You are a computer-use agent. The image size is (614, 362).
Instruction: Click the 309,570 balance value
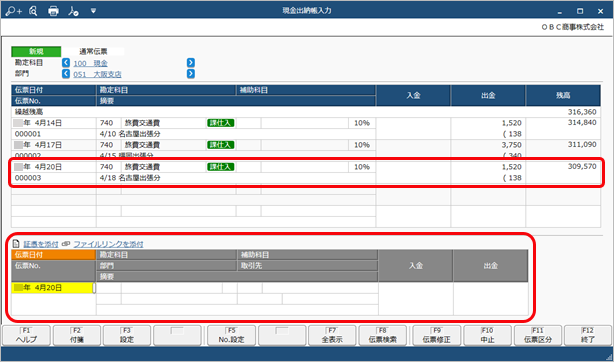click(x=582, y=167)
